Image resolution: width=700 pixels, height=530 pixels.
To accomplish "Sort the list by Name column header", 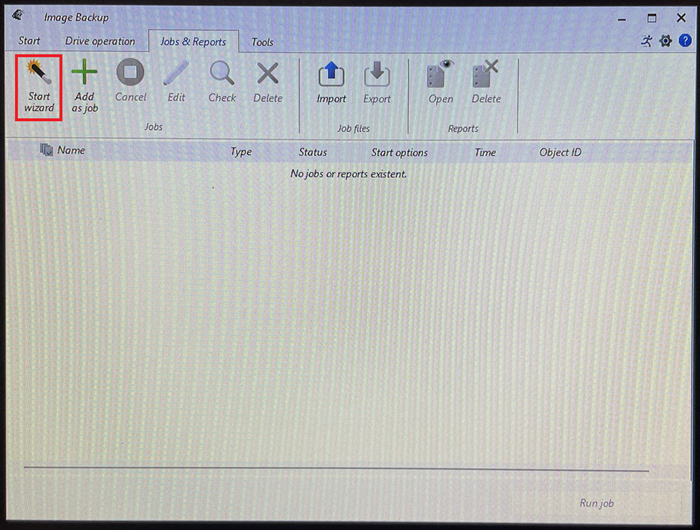I will coord(71,151).
